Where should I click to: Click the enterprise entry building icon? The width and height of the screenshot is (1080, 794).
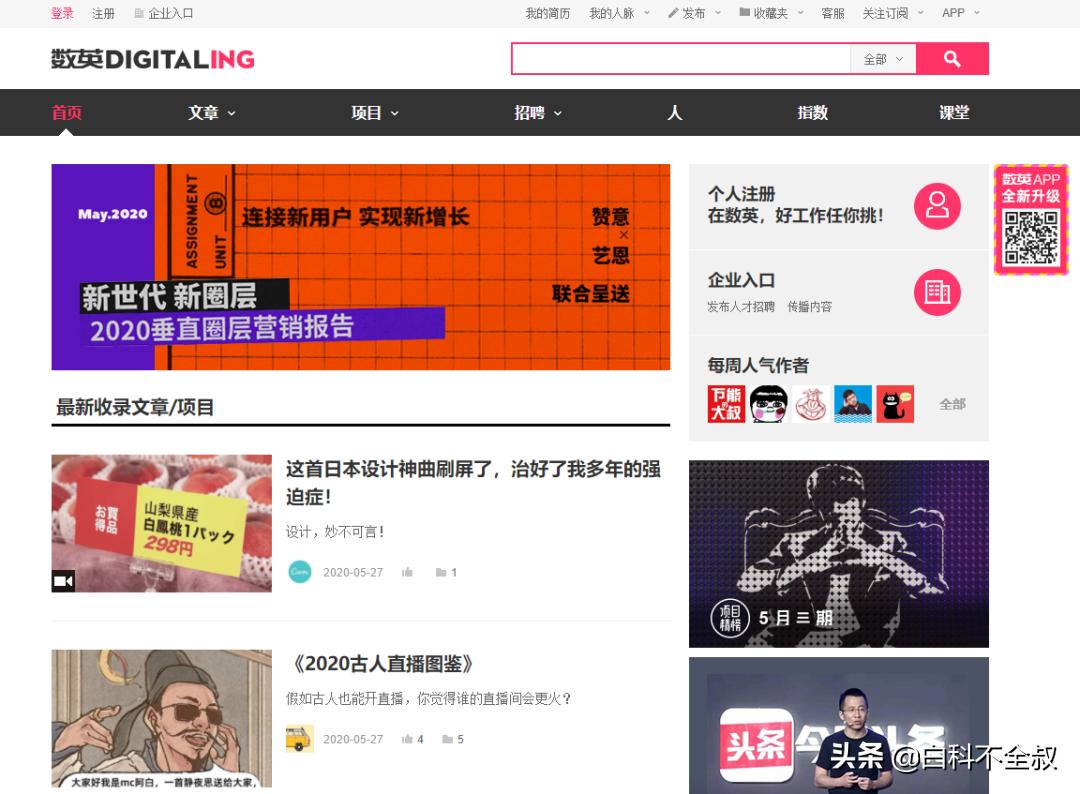point(937,293)
